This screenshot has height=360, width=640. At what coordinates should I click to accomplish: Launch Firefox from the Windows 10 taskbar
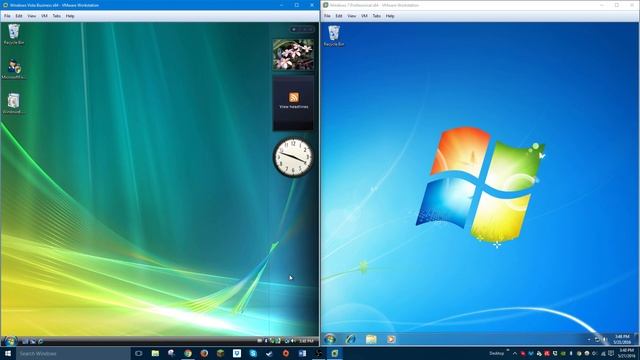pos(204,353)
